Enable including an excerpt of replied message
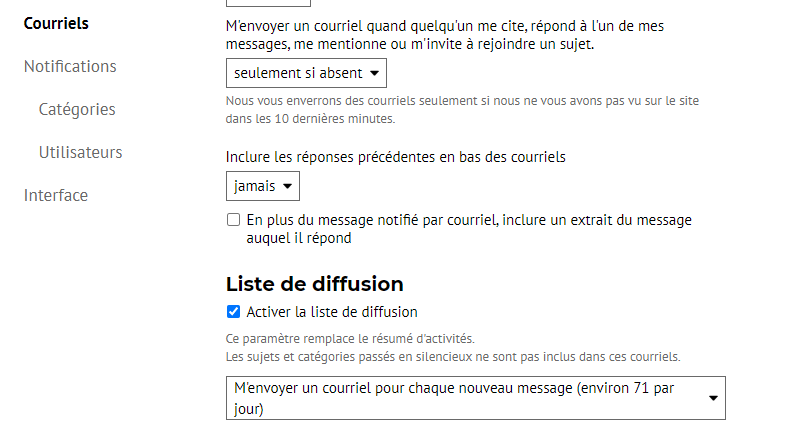This screenshot has height=436, width=798. pyautogui.click(x=233, y=220)
